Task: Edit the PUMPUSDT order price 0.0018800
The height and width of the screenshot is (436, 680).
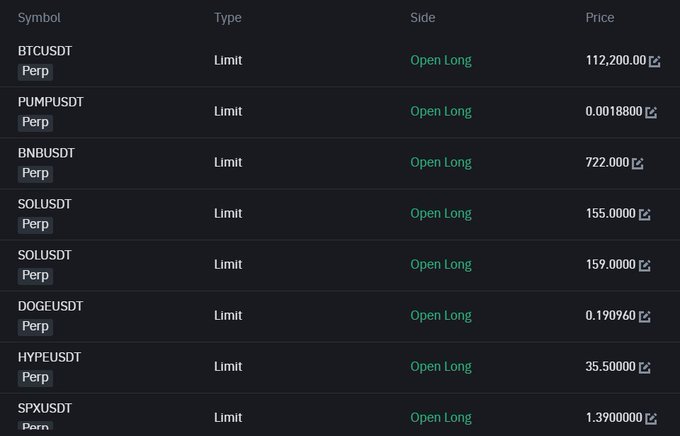Action: (651, 112)
